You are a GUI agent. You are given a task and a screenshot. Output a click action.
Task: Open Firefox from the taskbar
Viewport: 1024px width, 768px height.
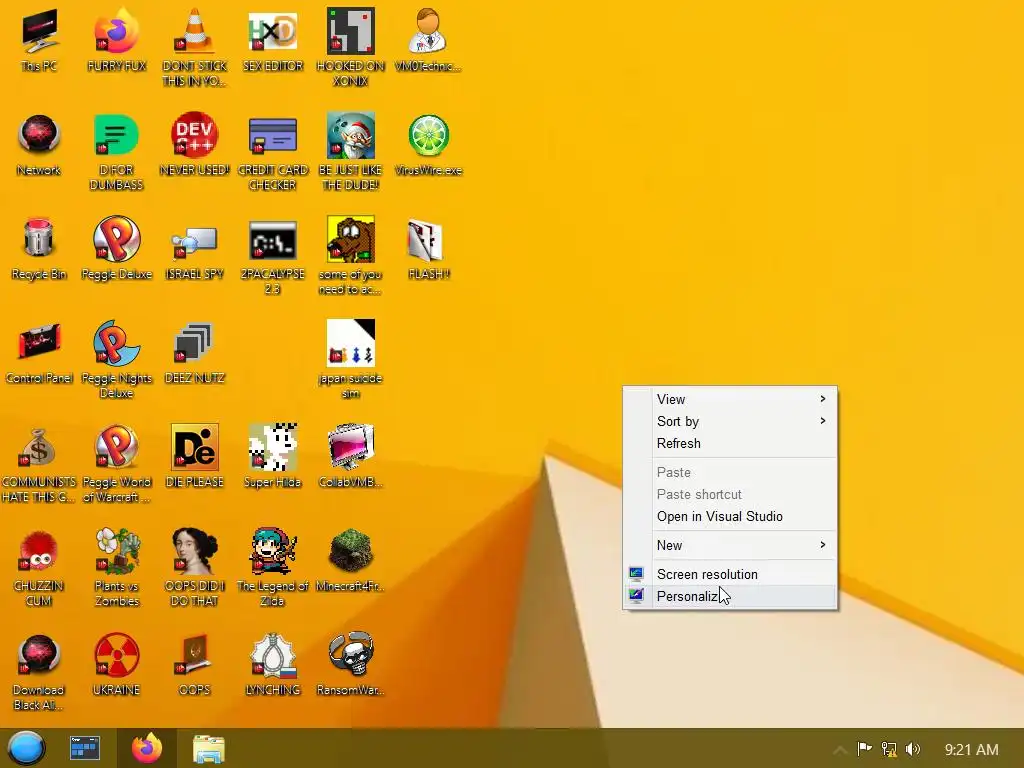(147, 748)
